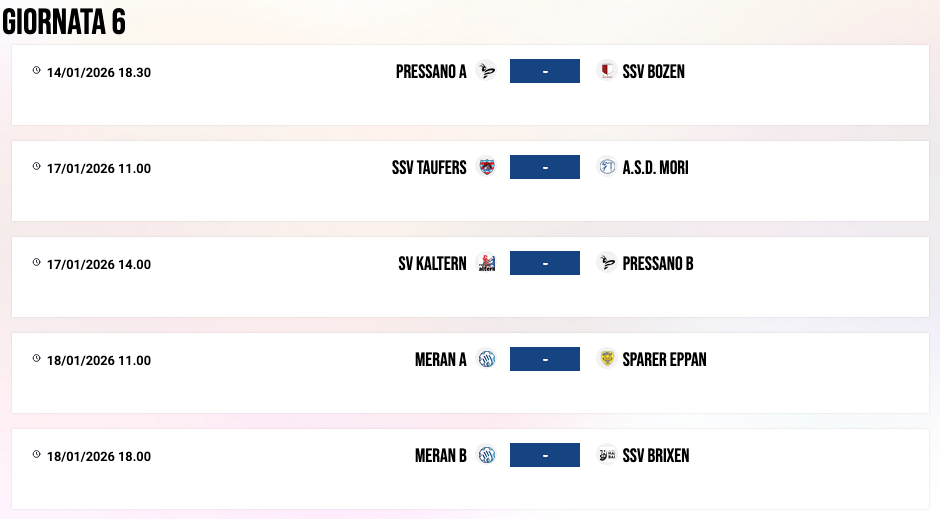This screenshot has height=519, width=940.
Task: Click the Sparer Eppan team logo
Action: coord(606,359)
